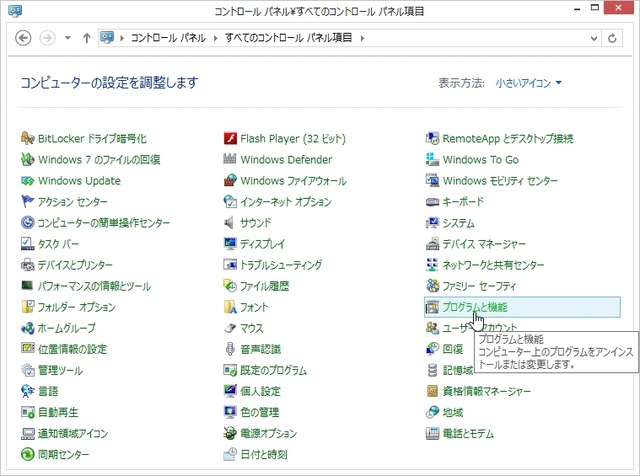Screen dimensions: 640x476
Task: Open デバイスとプリンター icon
Action: click(x=27, y=265)
